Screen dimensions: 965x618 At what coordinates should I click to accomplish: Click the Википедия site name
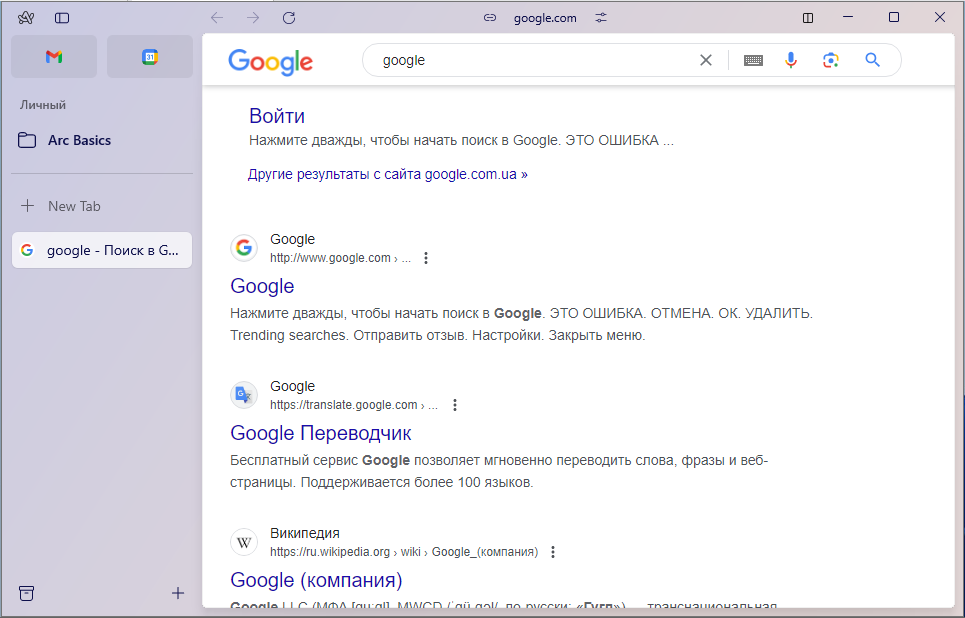click(x=305, y=533)
